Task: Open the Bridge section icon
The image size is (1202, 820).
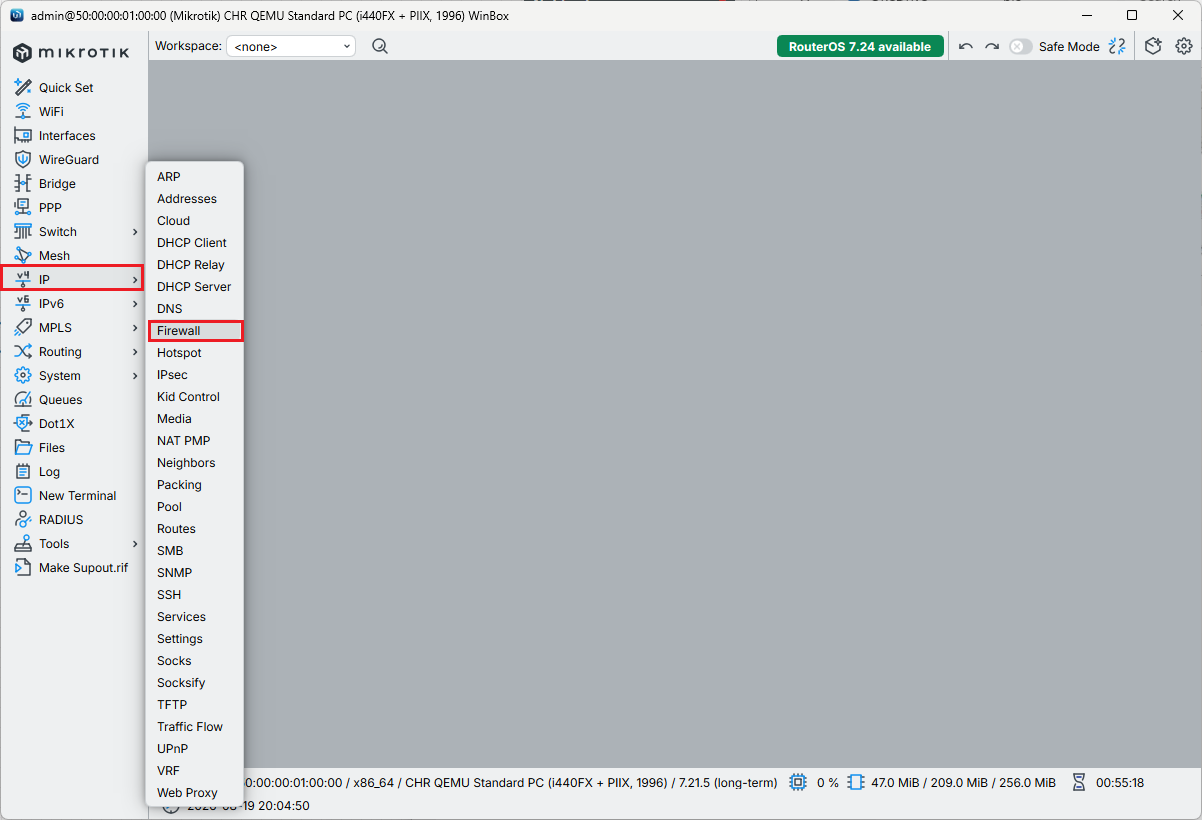Action: [x=23, y=183]
